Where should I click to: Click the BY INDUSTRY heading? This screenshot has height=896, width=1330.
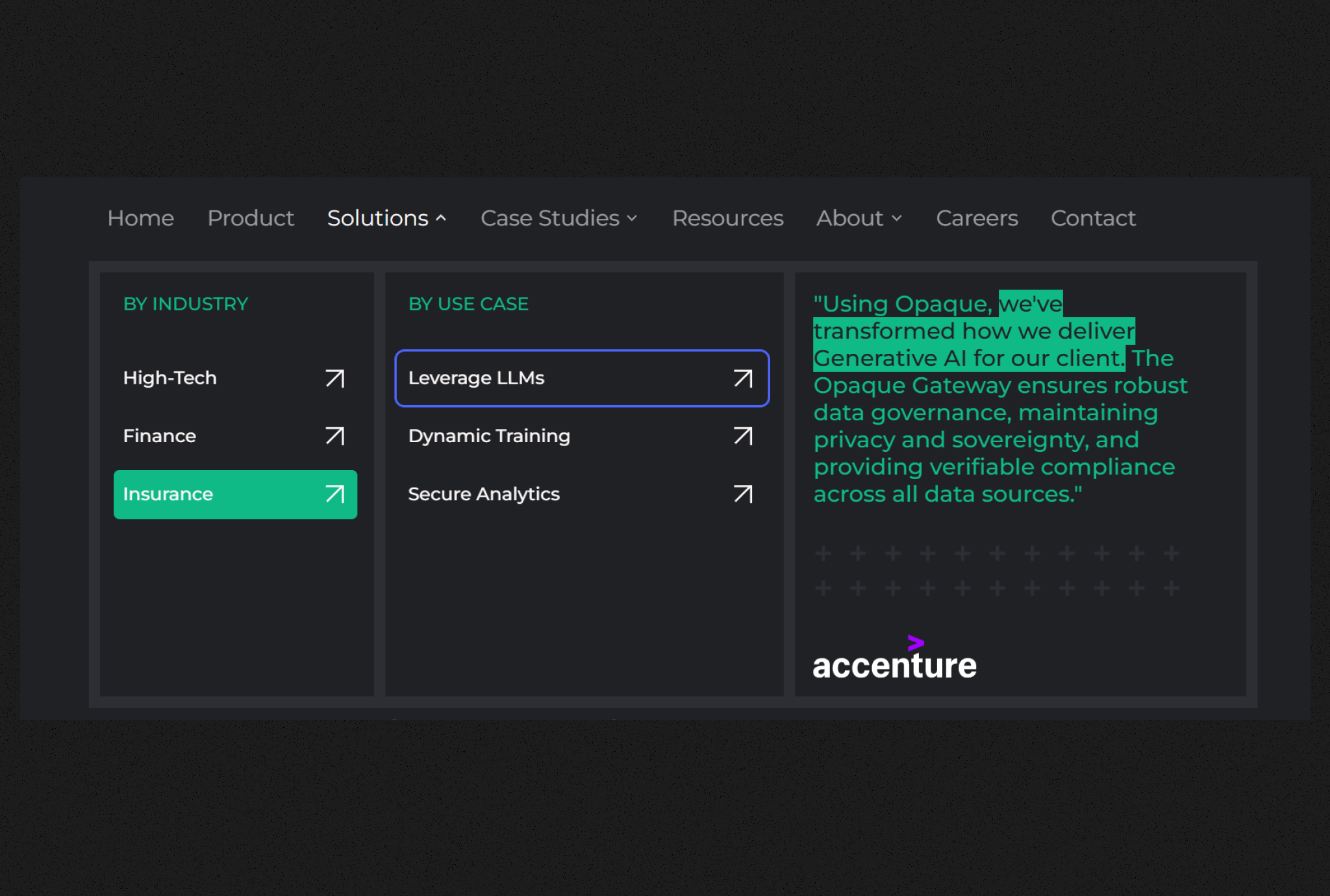point(186,304)
